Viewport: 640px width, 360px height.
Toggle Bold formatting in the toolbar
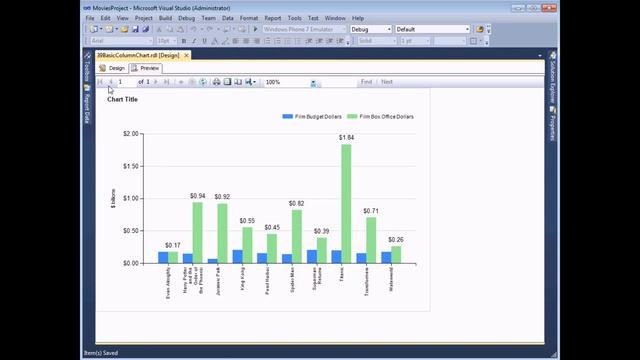point(184,41)
